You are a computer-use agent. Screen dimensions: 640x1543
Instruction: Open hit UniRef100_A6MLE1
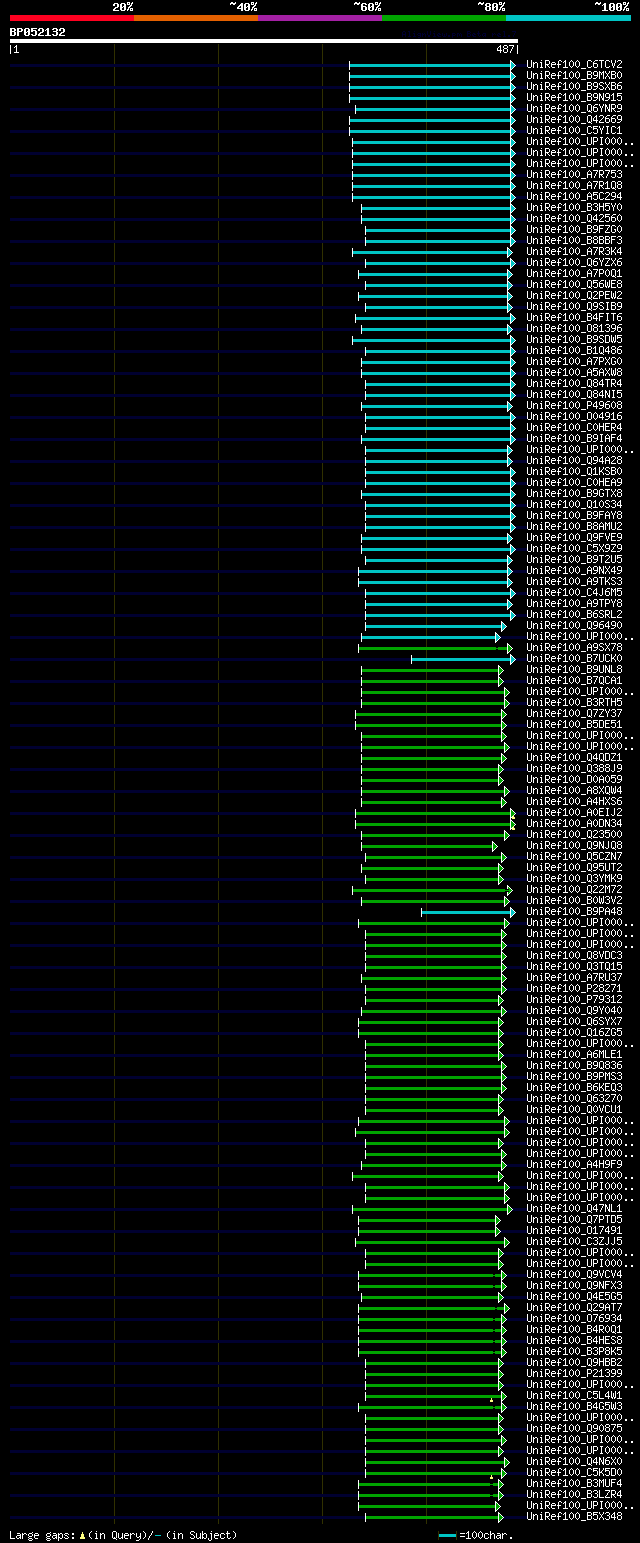pyautogui.click(x=574, y=1054)
